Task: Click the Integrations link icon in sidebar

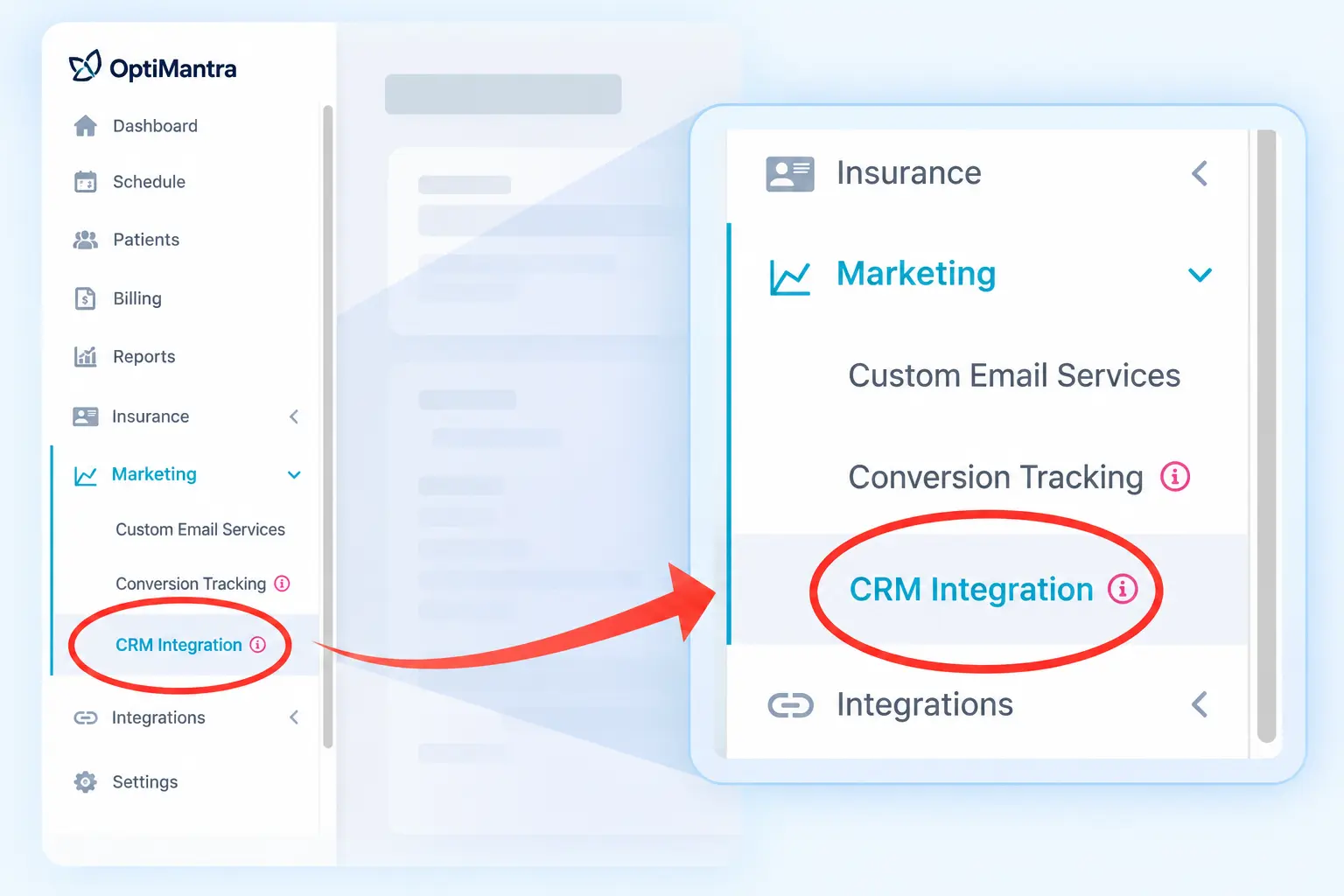Action: click(x=86, y=717)
